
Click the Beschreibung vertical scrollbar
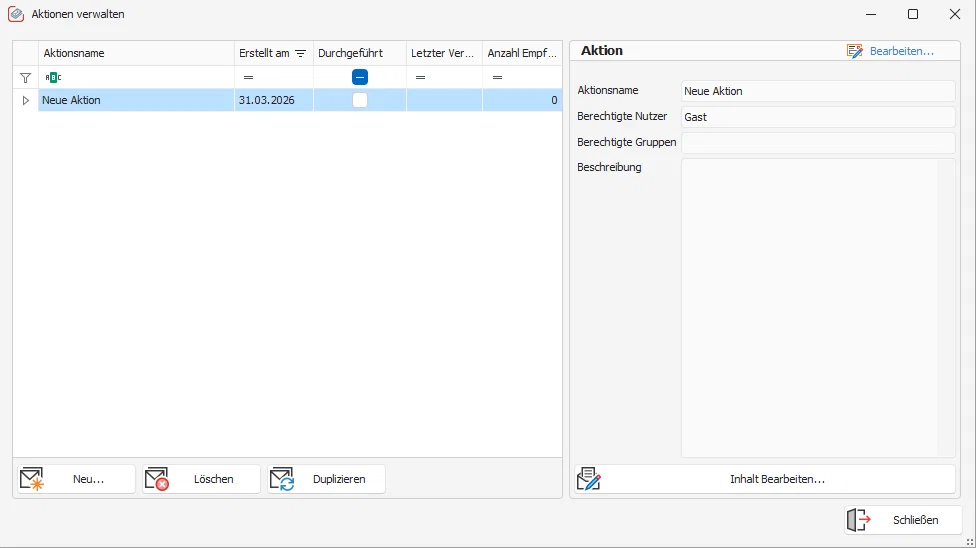(x=946, y=308)
